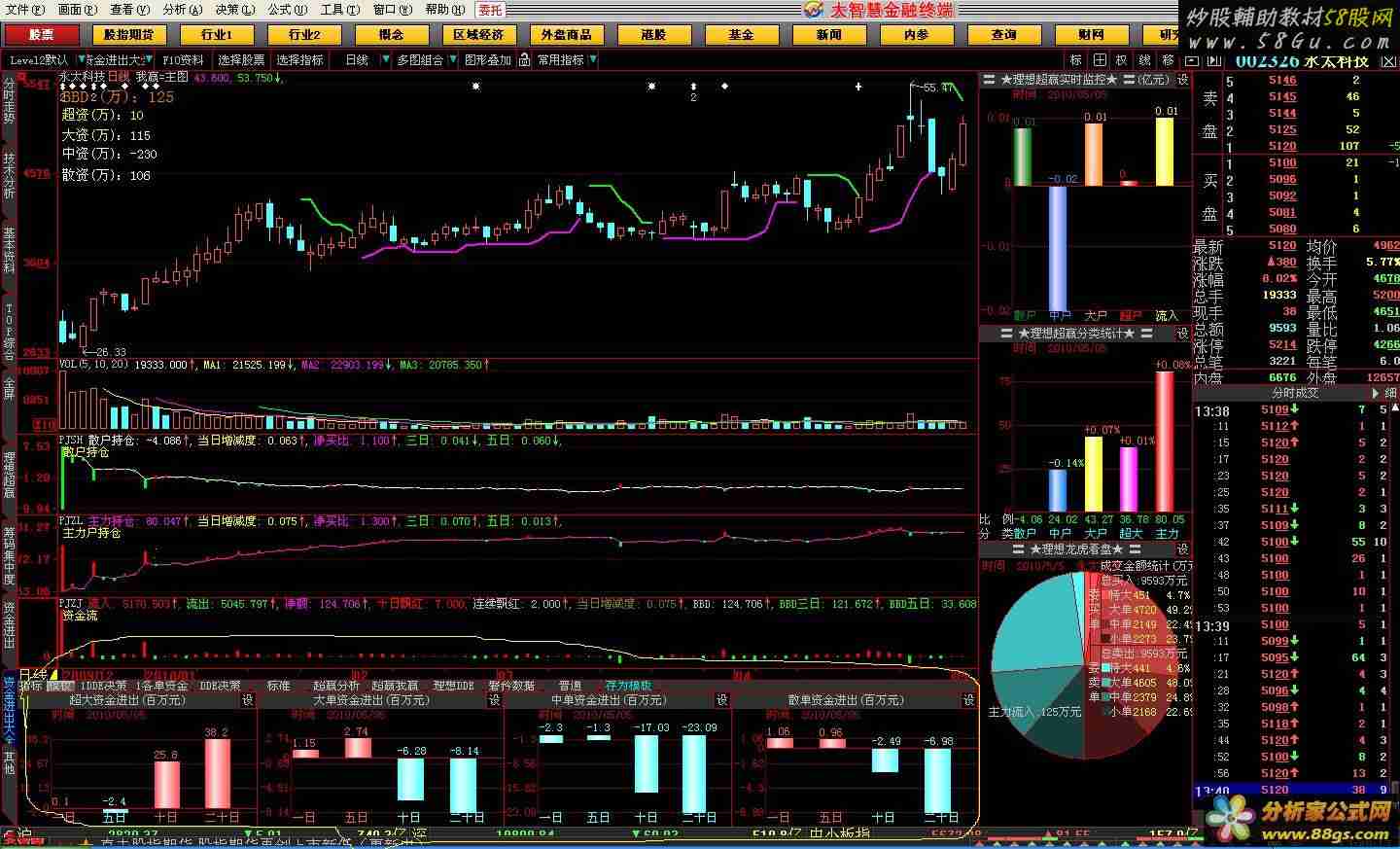Click the 设 button of 理想超赢实时监控 panel

pyautogui.click(x=1182, y=80)
